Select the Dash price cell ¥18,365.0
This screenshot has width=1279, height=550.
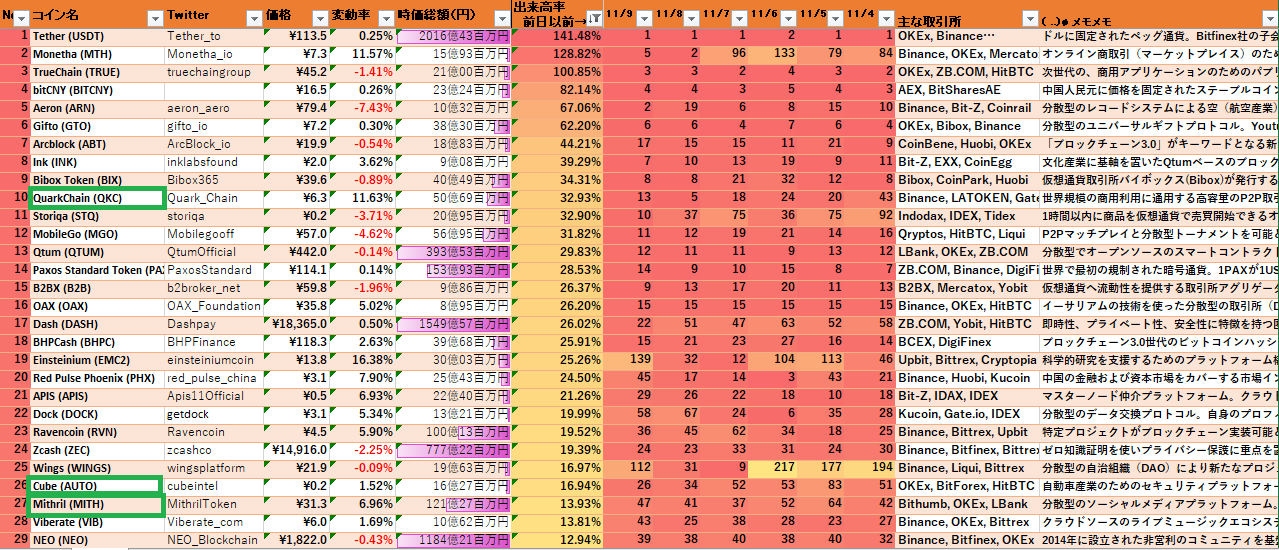tap(296, 324)
